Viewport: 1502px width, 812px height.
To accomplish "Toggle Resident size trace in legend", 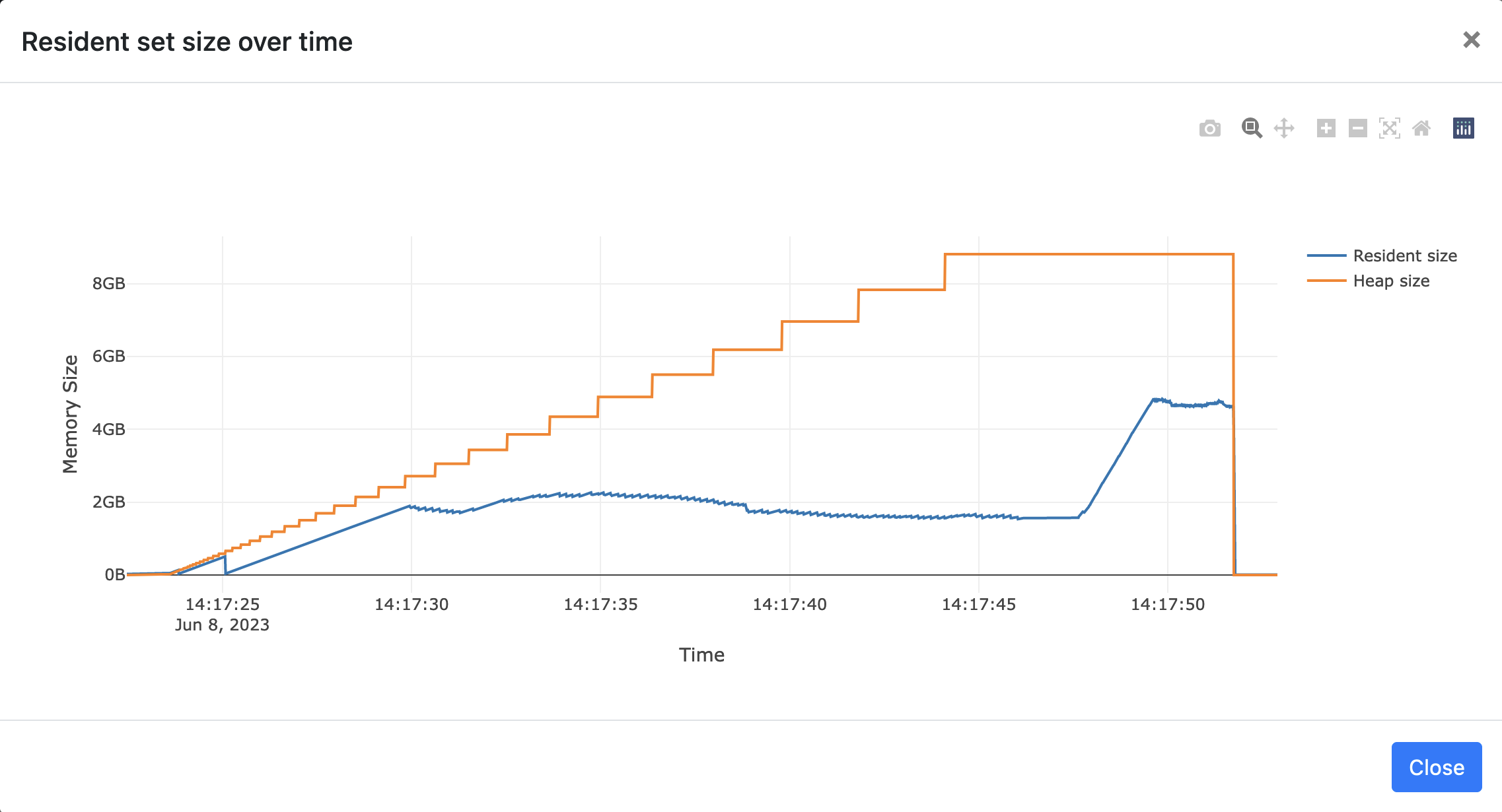I will coord(1404,255).
